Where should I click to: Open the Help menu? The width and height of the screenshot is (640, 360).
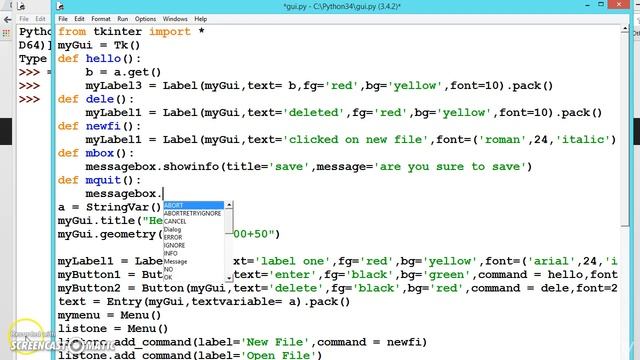[200, 19]
